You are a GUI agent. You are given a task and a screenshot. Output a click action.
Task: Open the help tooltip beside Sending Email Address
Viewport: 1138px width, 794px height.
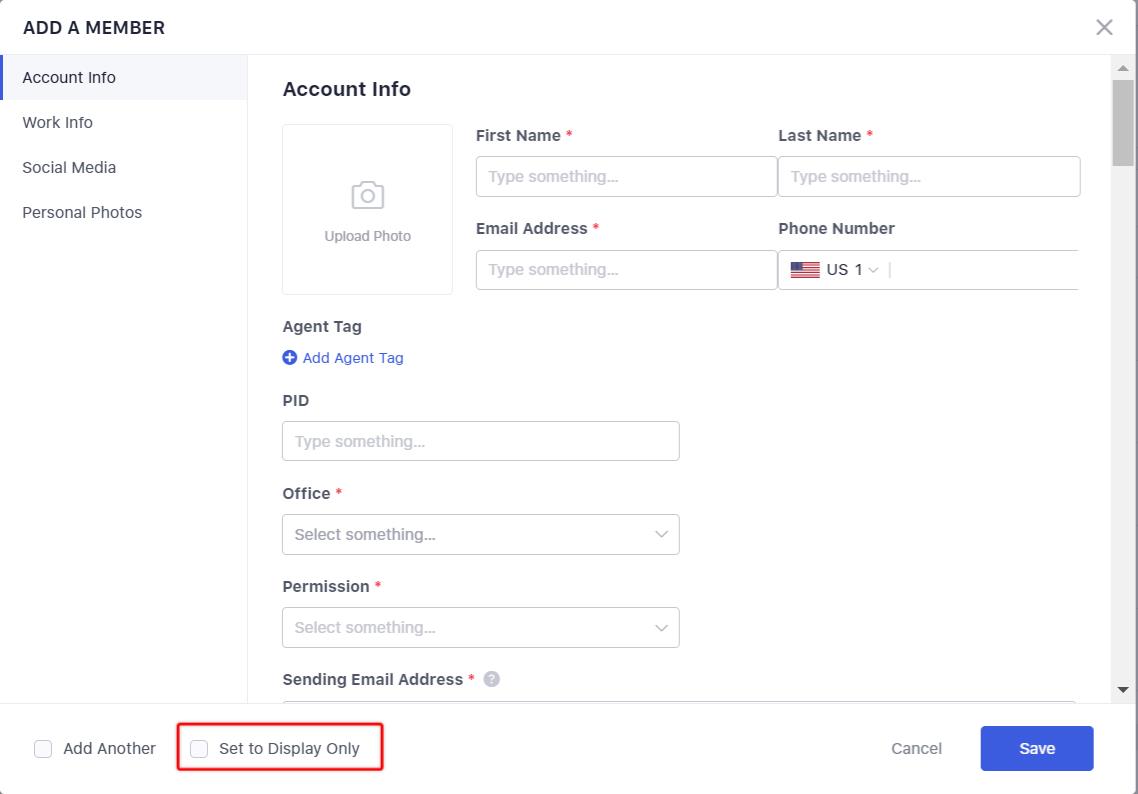click(x=491, y=679)
